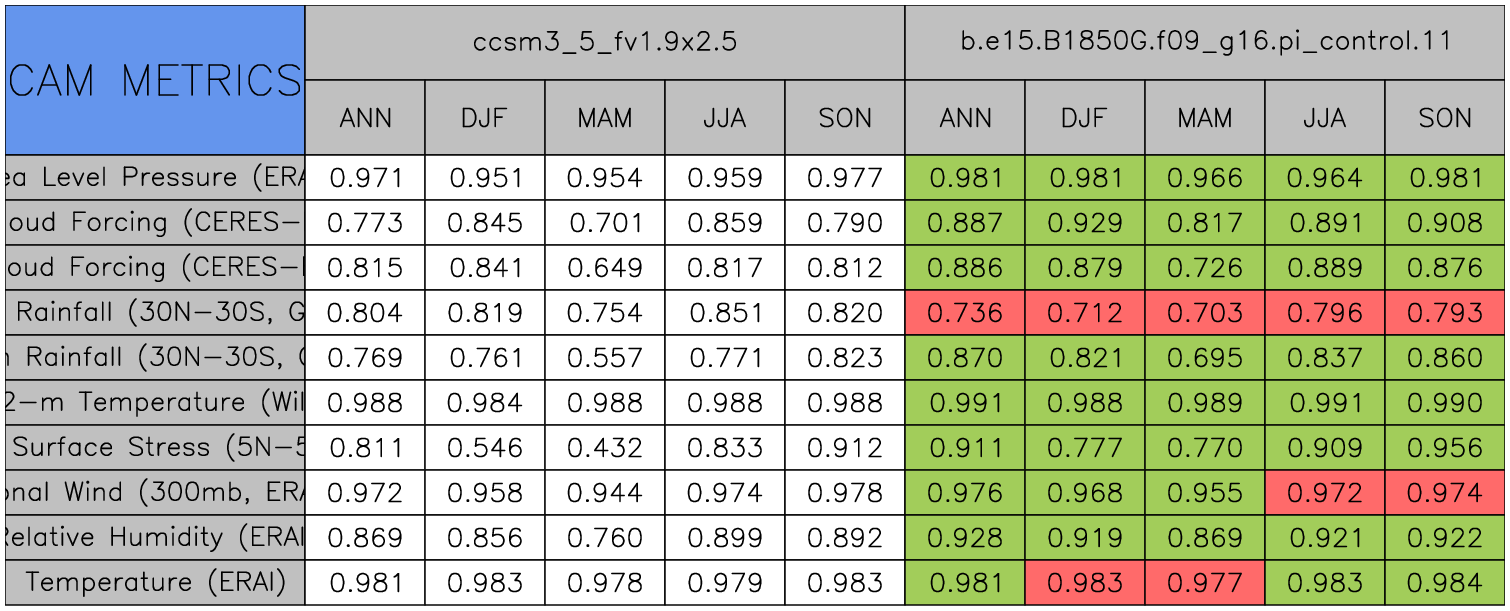This screenshot has width=1510, height=611.
Task: Click the 2-m Temperature row label
Action: [x=155, y=403]
